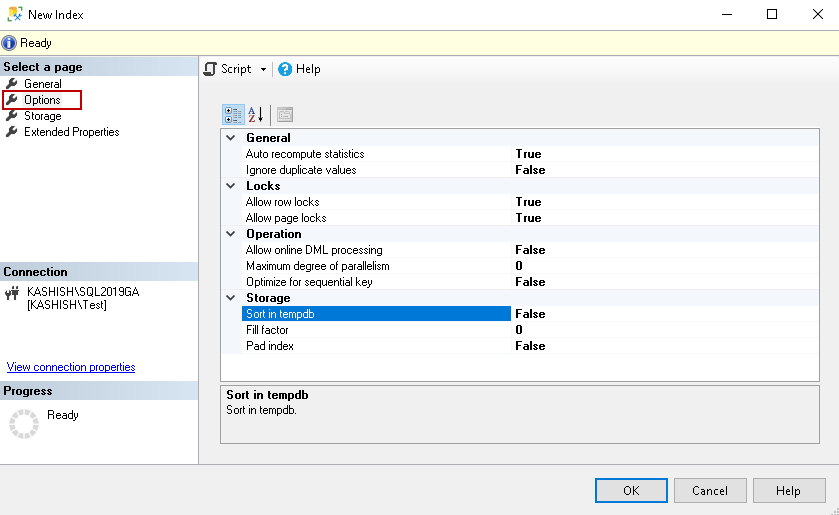Screen dimensions: 839x515
Task: Click the Cancel button
Action: (709, 491)
